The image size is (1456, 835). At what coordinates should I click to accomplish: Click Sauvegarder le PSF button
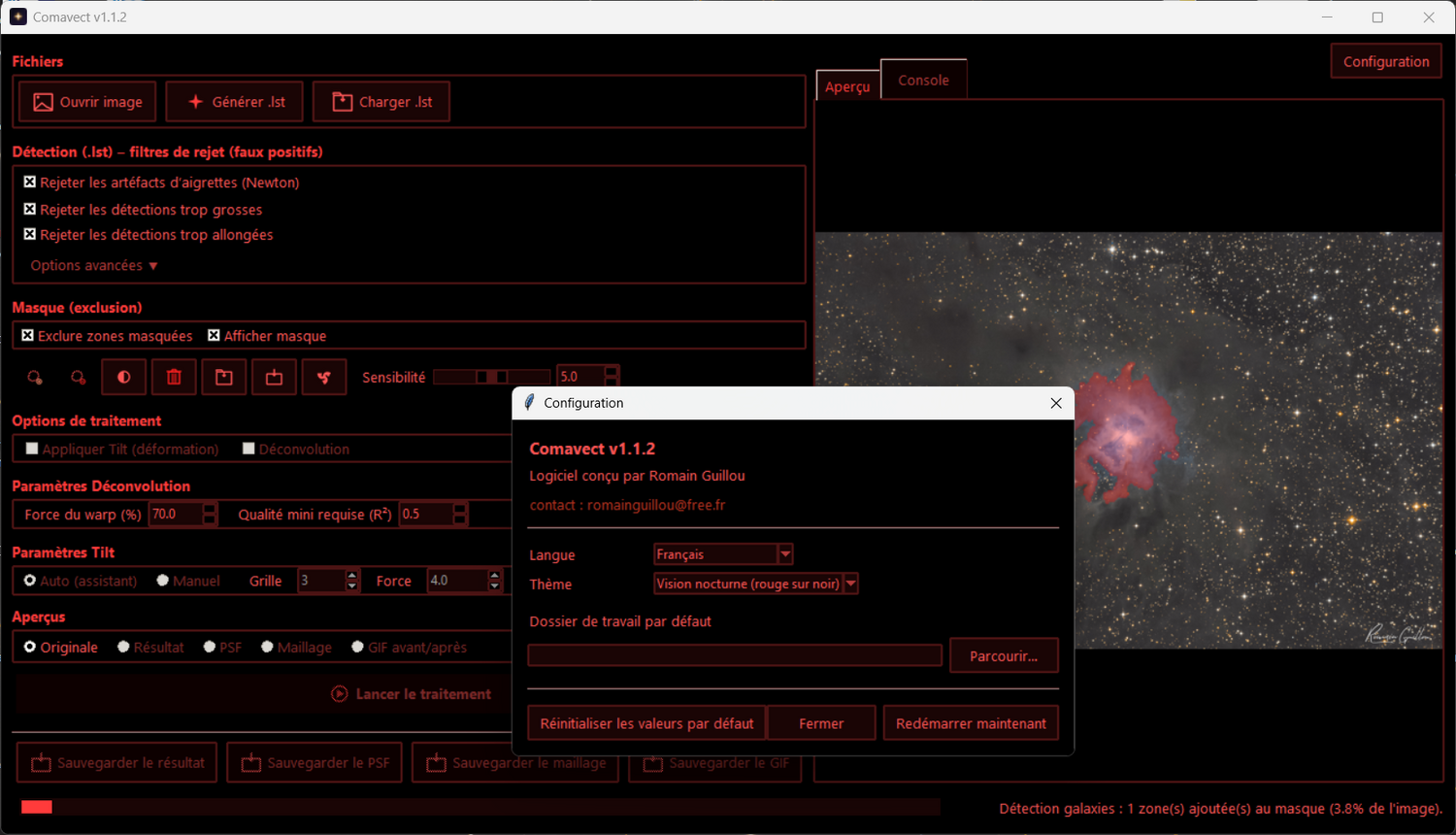point(316,763)
